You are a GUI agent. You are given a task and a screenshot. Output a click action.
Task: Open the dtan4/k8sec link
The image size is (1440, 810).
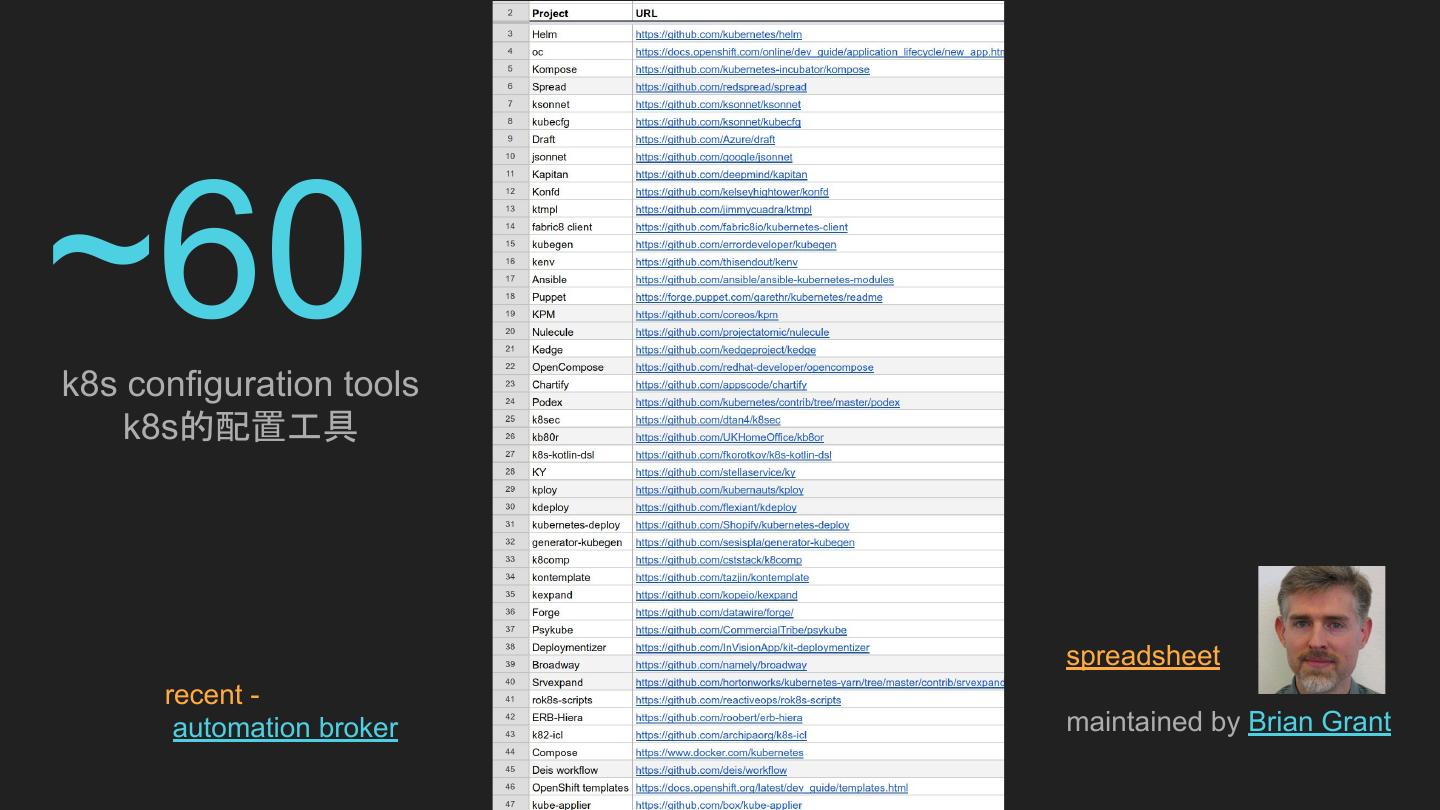708,420
